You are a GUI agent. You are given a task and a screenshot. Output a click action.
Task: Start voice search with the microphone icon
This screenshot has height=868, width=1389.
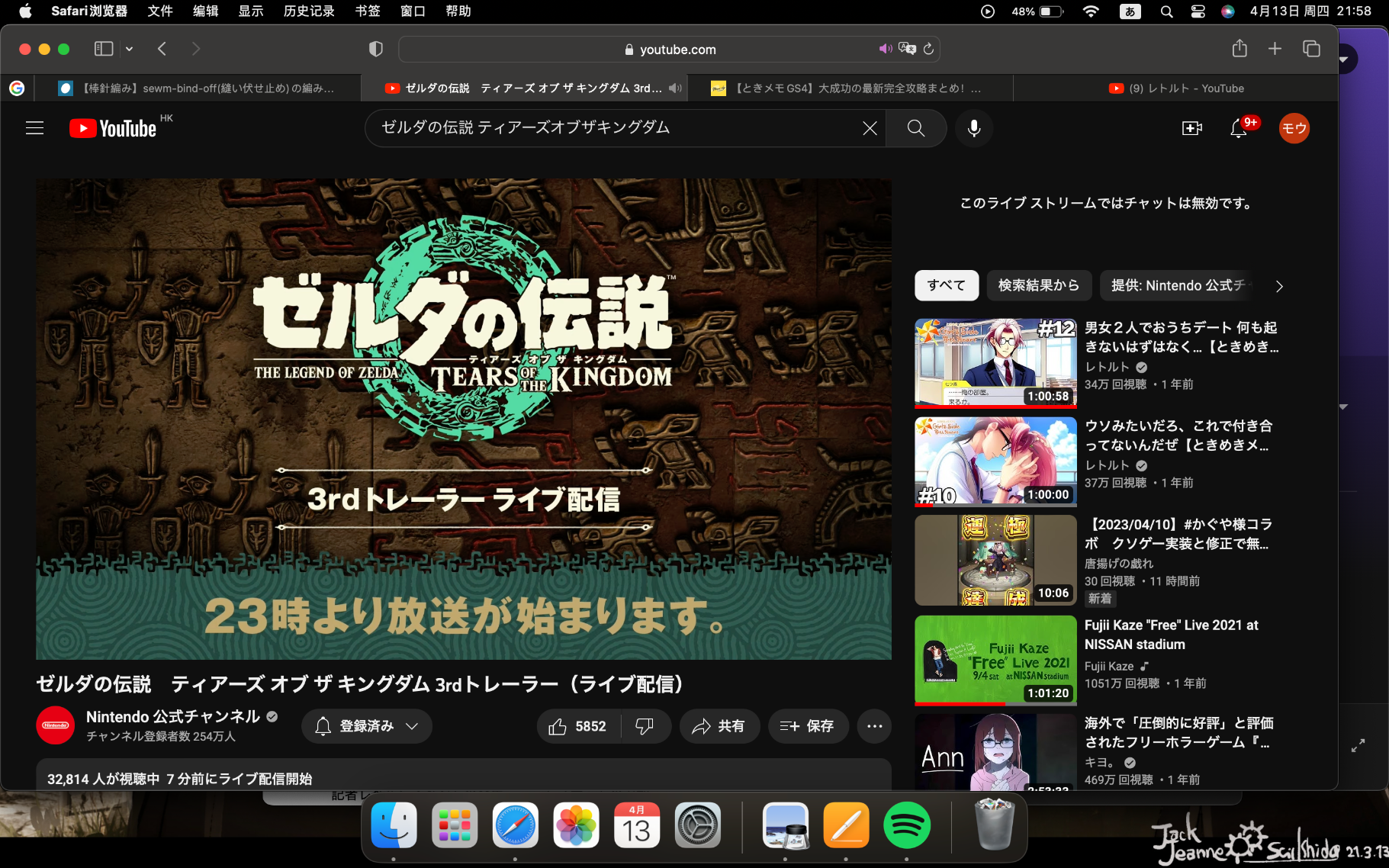tap(974, 128)
